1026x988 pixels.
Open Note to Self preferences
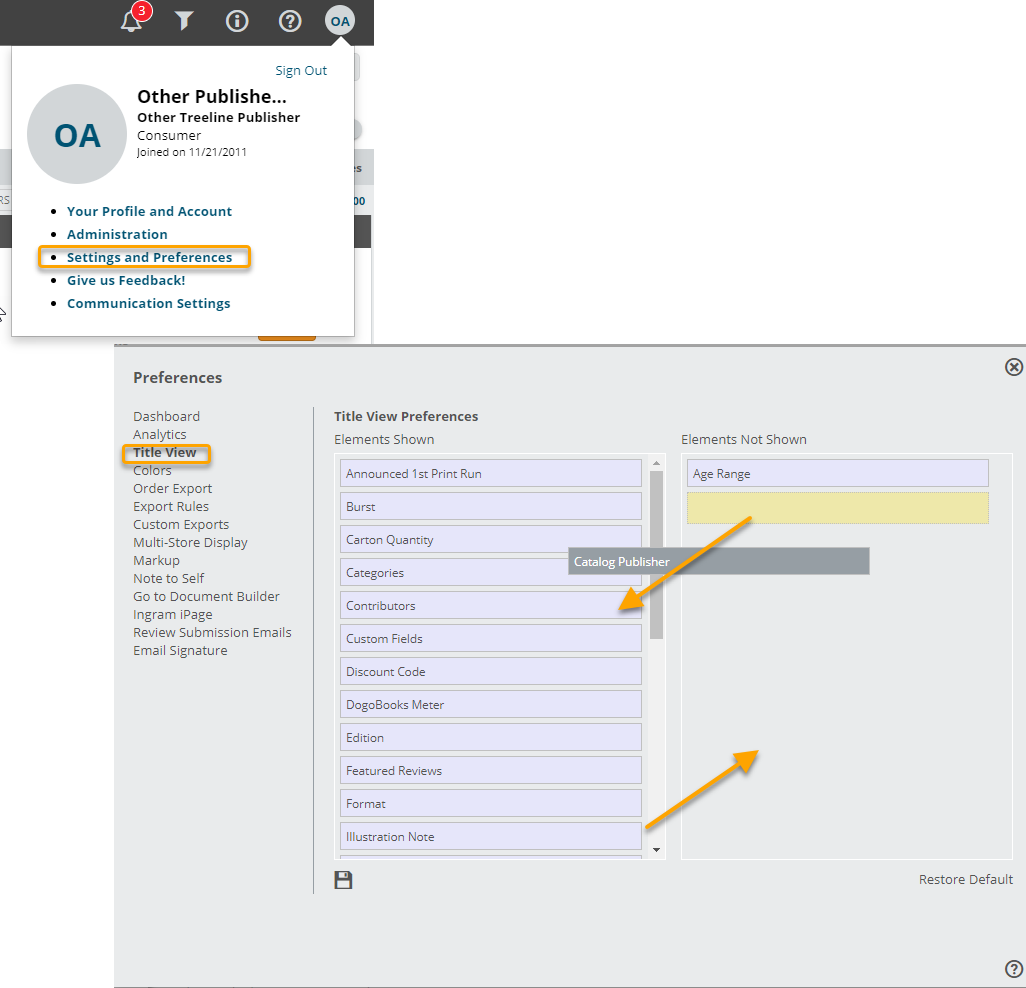[x=169, y=578]
